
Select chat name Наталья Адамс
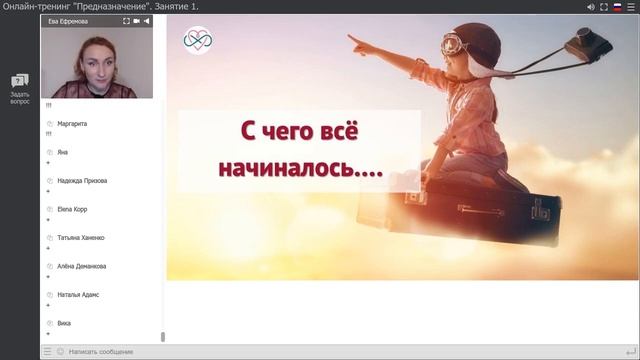tap(78, 295)
